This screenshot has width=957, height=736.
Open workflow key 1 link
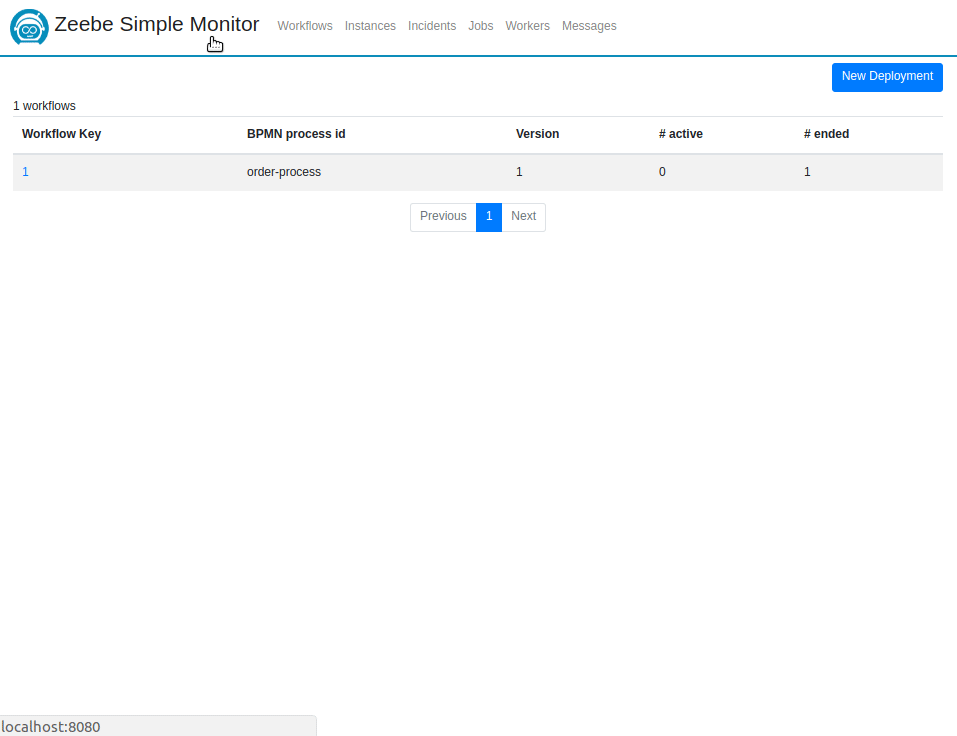(25, 172)
